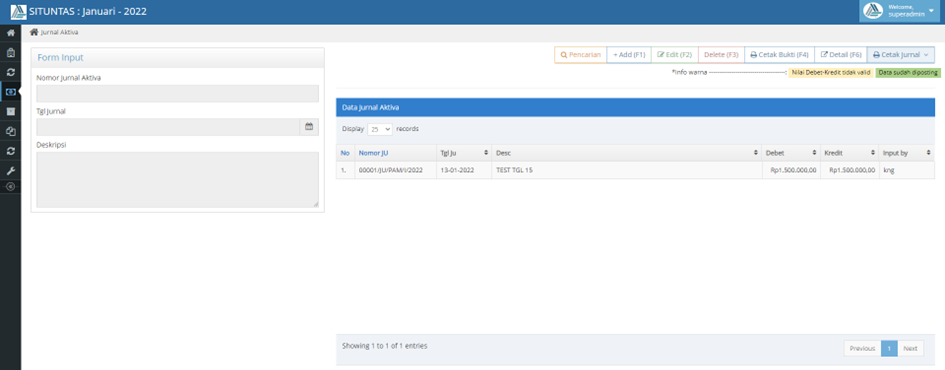Viewport: 945px width, 370px height.
Task: Click the Detail (F6) button
Action: (841, 55)
